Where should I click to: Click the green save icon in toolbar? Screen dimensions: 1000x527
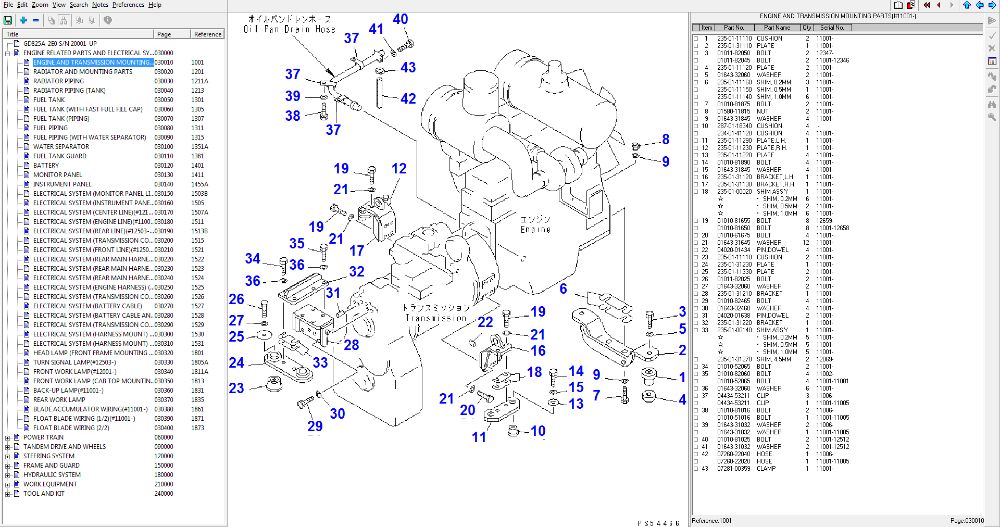coord(8,20)
